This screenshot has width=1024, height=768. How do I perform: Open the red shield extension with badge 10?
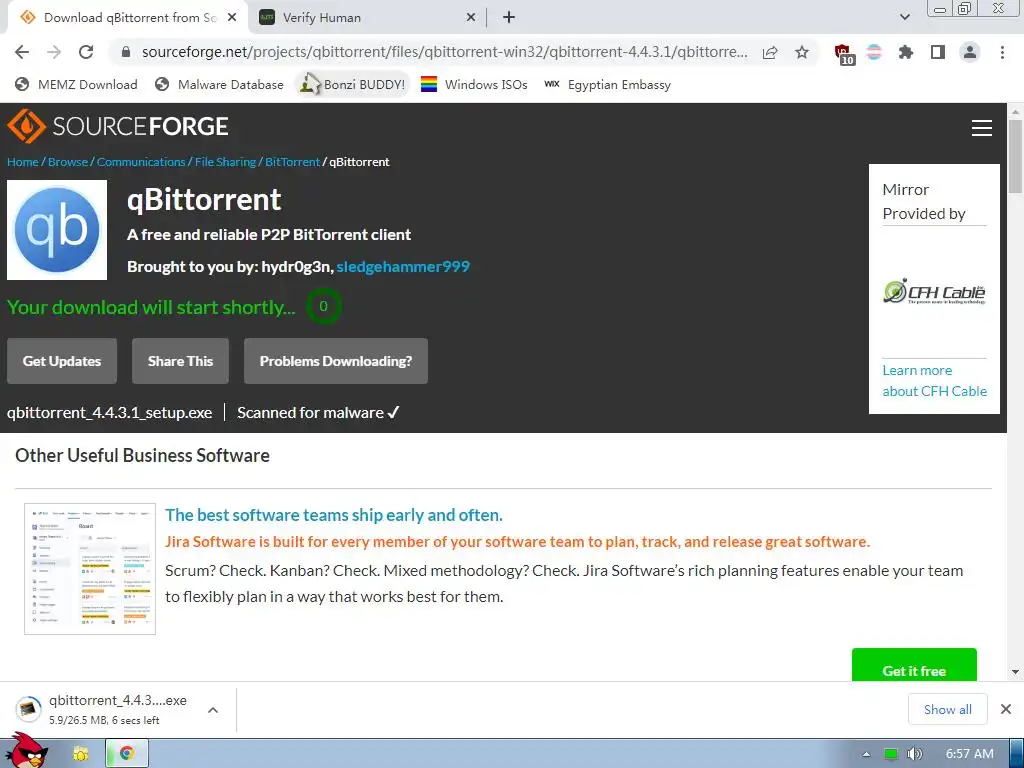click(x=844, y=54)
